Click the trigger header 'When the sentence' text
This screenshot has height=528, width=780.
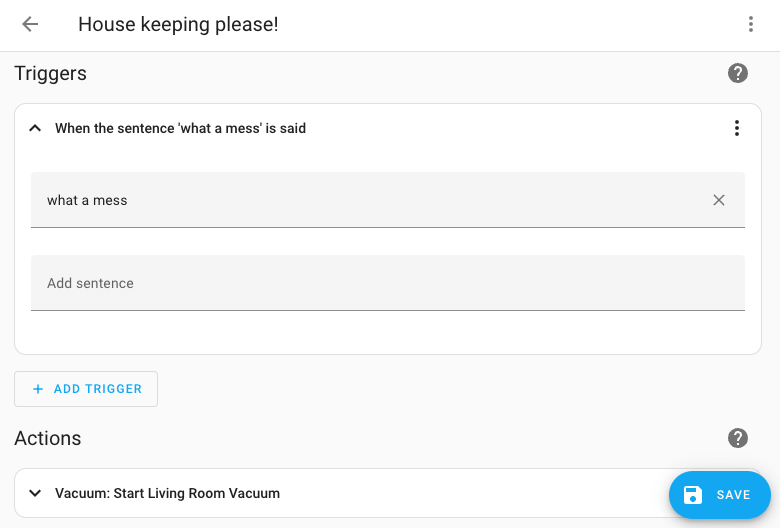pyautogui.click(x=180, y=128)
